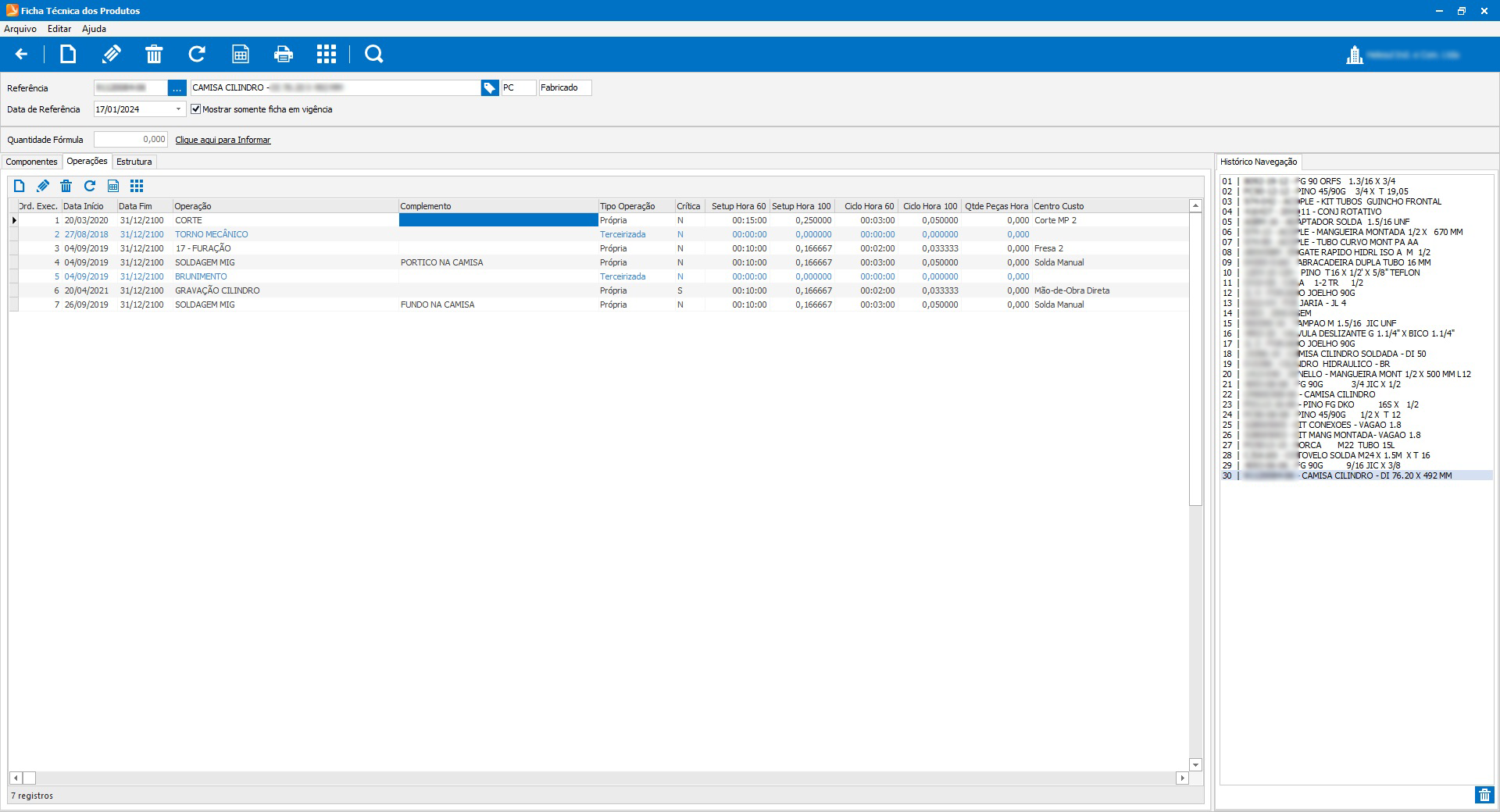Click the Fabricado field

565,88
